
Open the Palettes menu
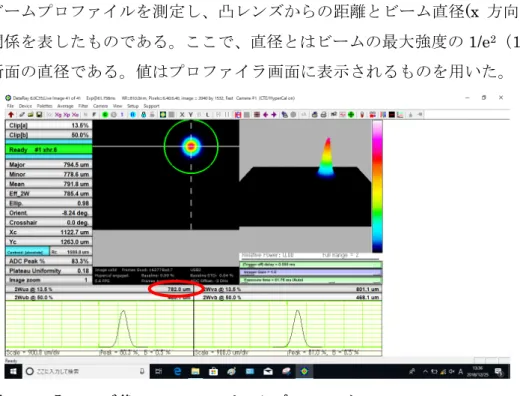coord(45,106)
